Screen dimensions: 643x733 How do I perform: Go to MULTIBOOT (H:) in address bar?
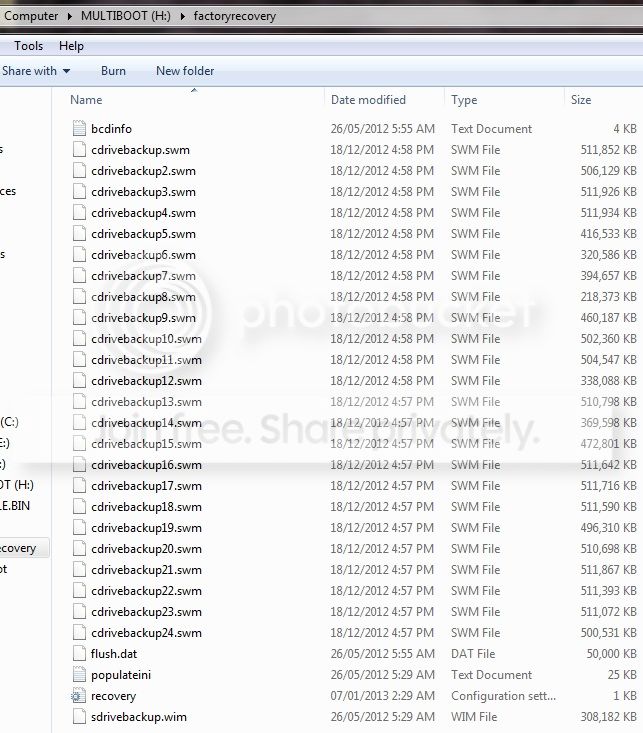pyautogui.click(x=126, y=16)
